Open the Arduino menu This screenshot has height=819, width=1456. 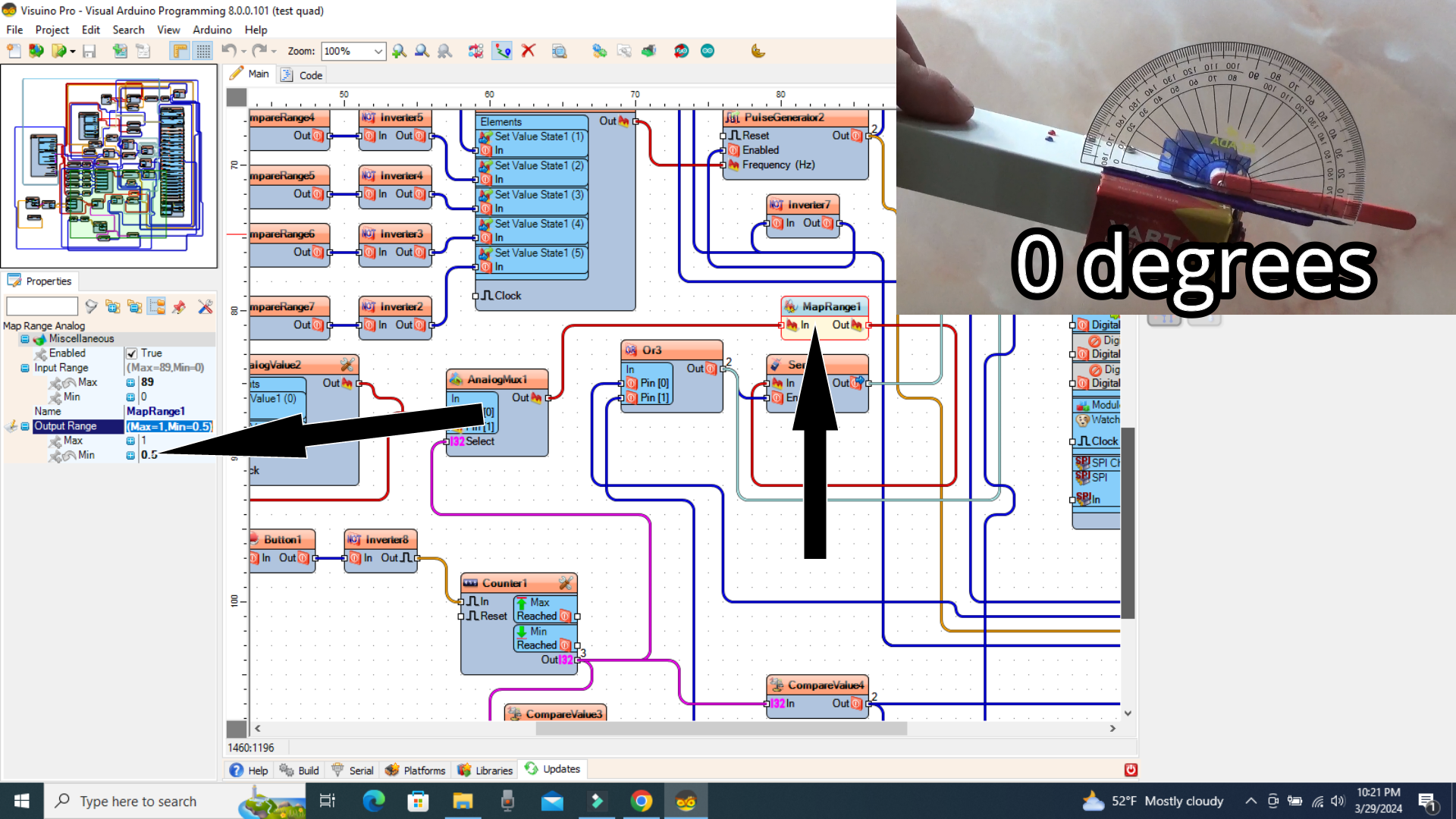(x=212, y=30)
